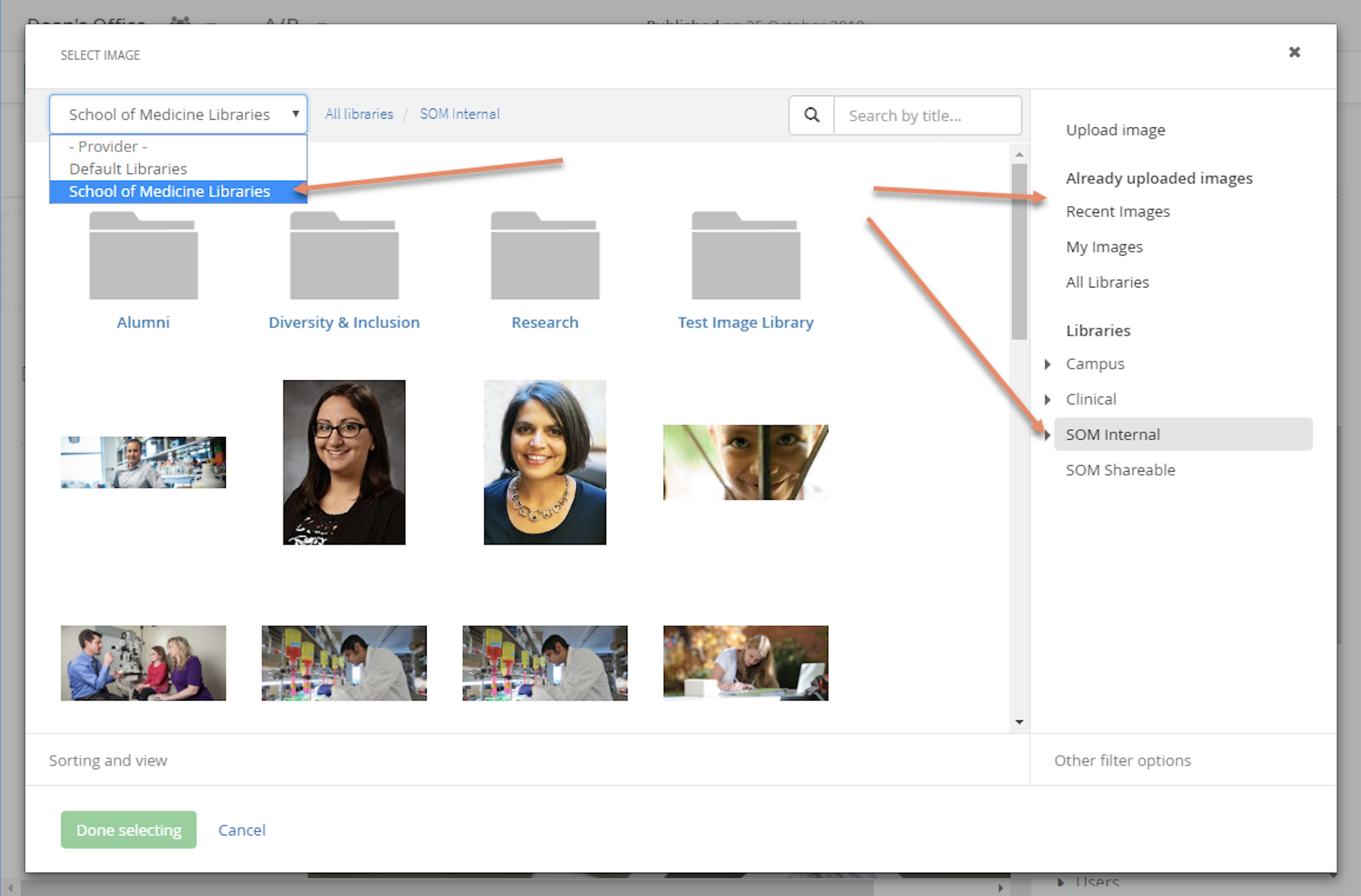The height and width of the screenshot is (896, 1361).
Task: Select School of Medicine Libraries option
Action: [169, 191]
